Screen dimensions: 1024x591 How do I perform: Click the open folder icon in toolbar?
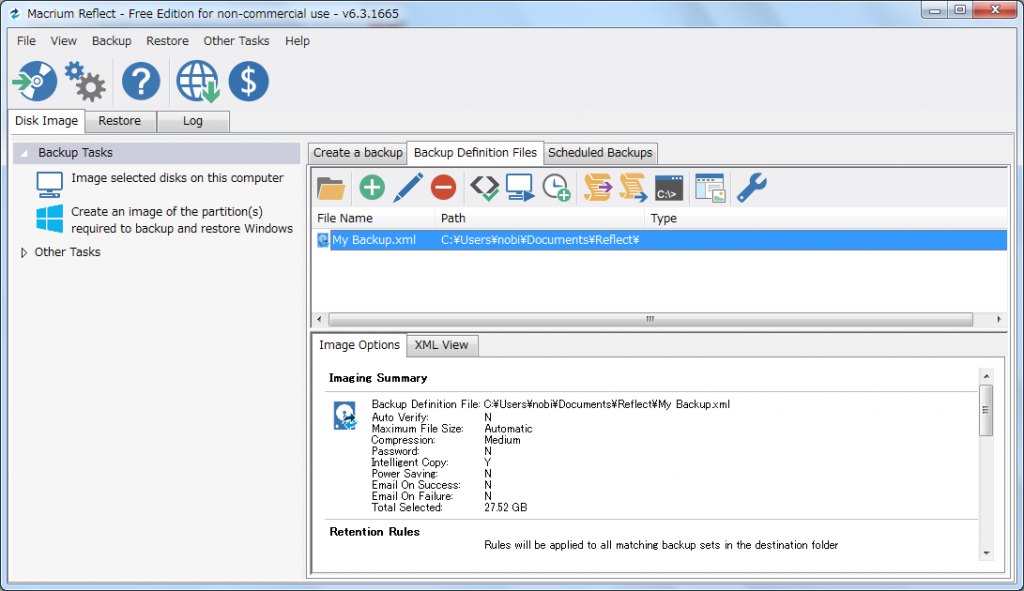331,188
